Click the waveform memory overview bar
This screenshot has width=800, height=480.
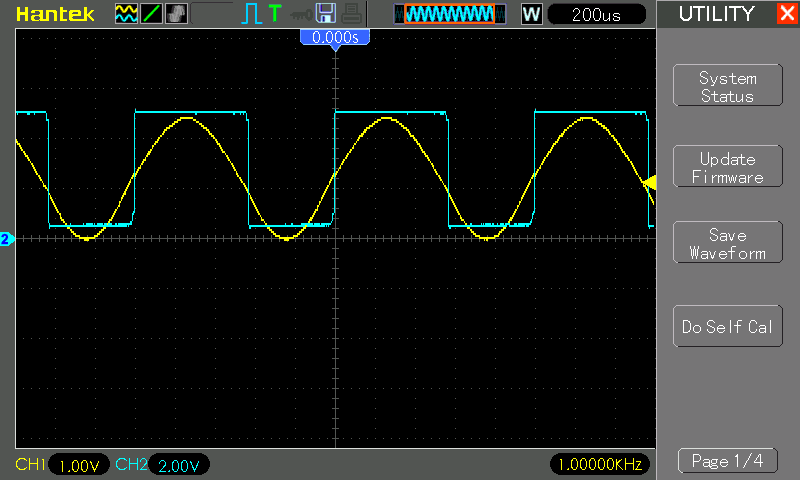coord(450,14)
